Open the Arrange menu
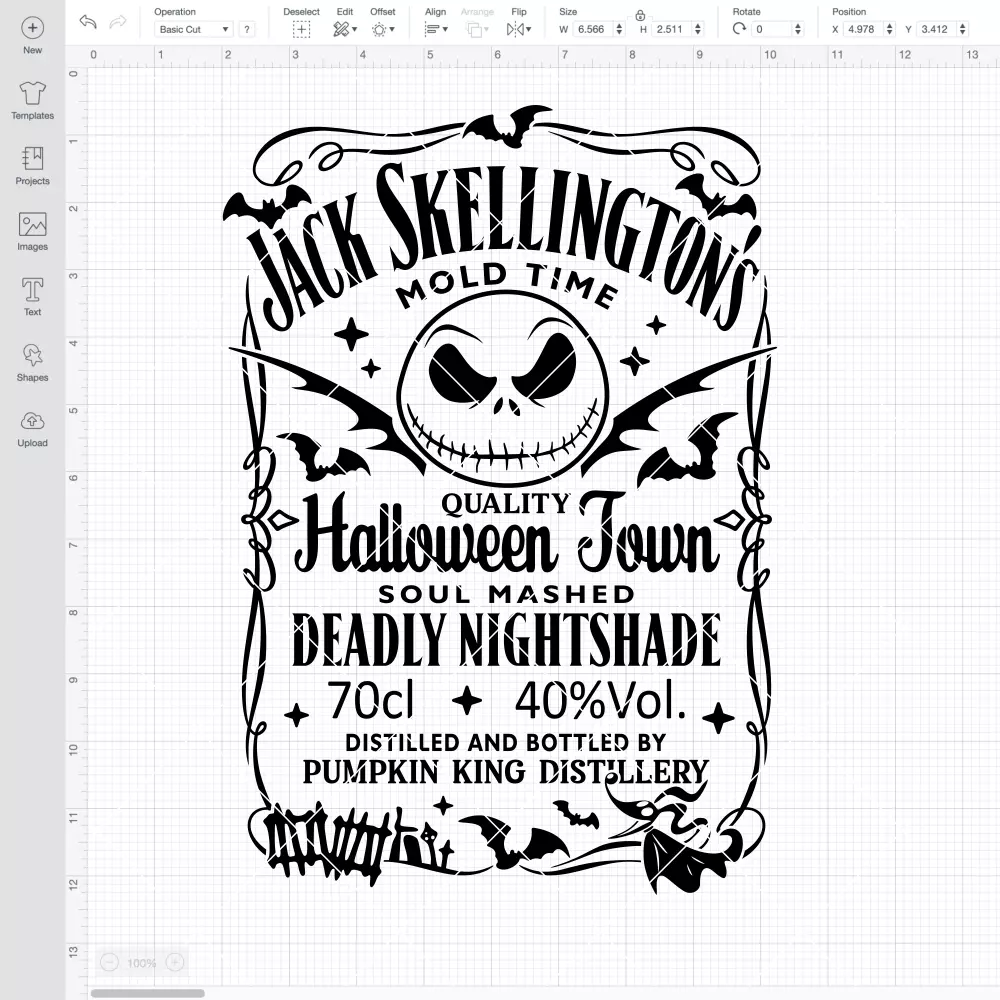The image size is (1000, 1000). pos(477,29)
